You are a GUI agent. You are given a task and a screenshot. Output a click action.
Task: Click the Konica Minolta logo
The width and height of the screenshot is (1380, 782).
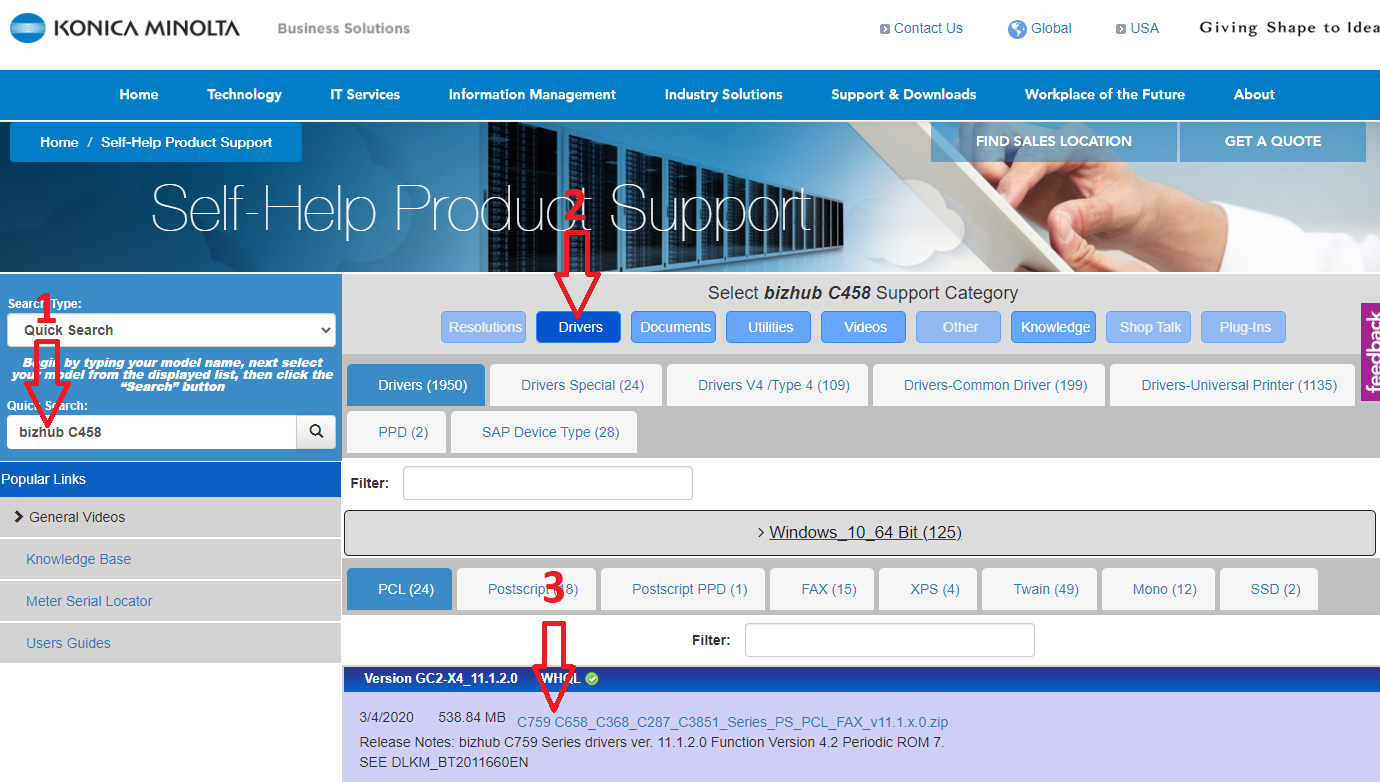point(125,28)
